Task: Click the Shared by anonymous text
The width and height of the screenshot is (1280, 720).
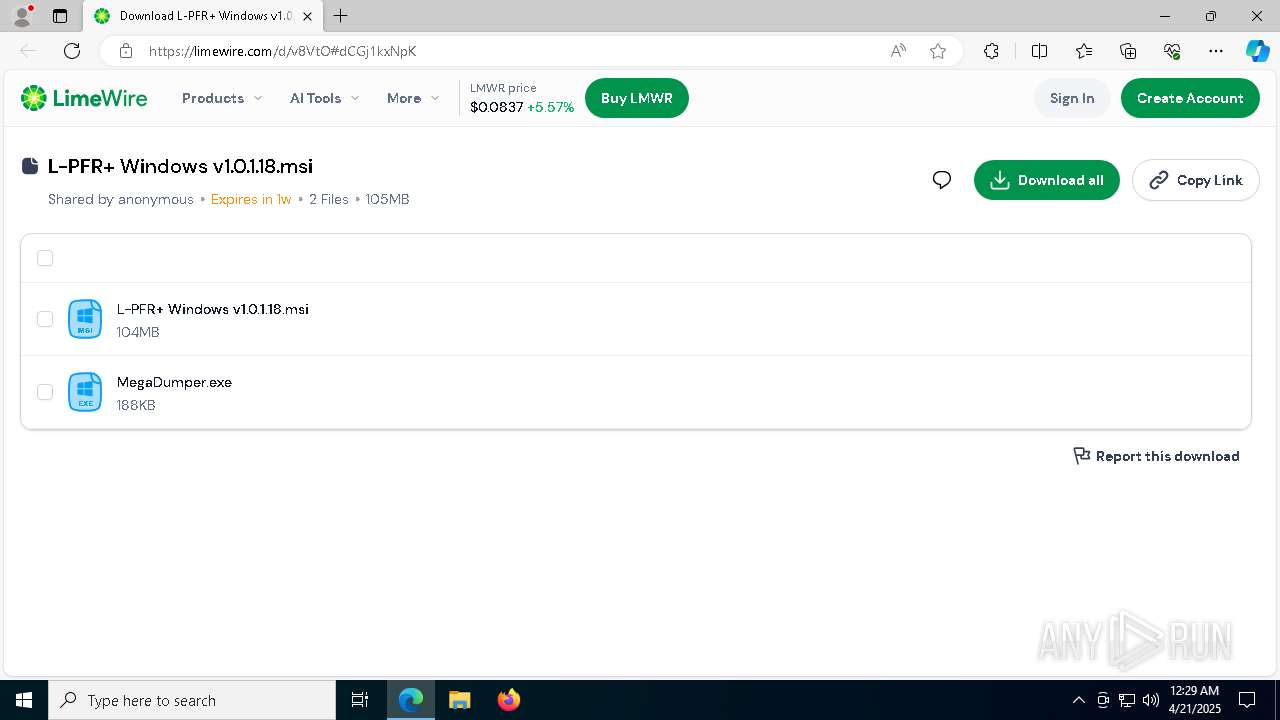Action: click(121, 199)
